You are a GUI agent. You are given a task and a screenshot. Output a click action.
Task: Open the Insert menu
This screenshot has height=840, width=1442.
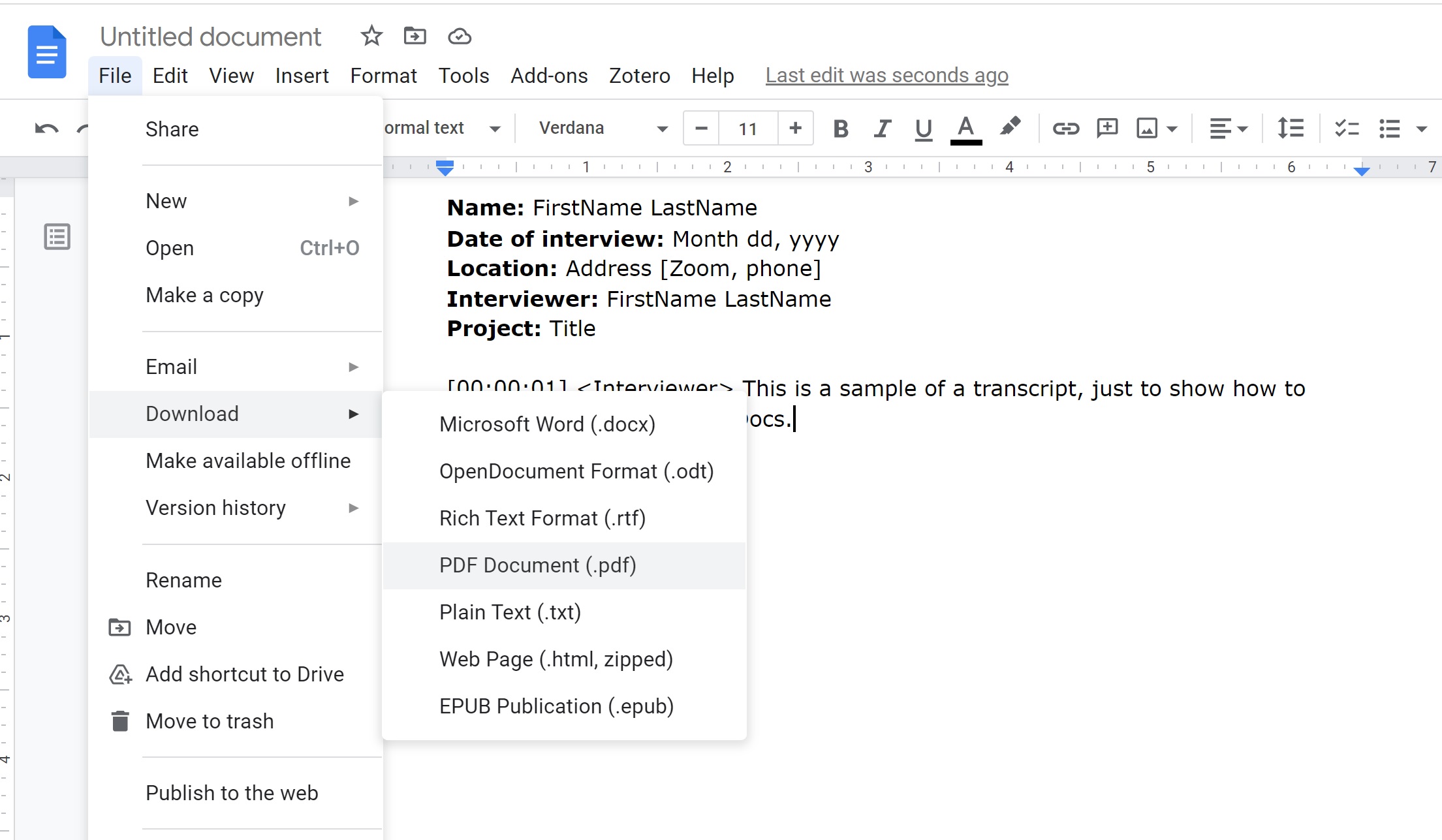[302, 76]
